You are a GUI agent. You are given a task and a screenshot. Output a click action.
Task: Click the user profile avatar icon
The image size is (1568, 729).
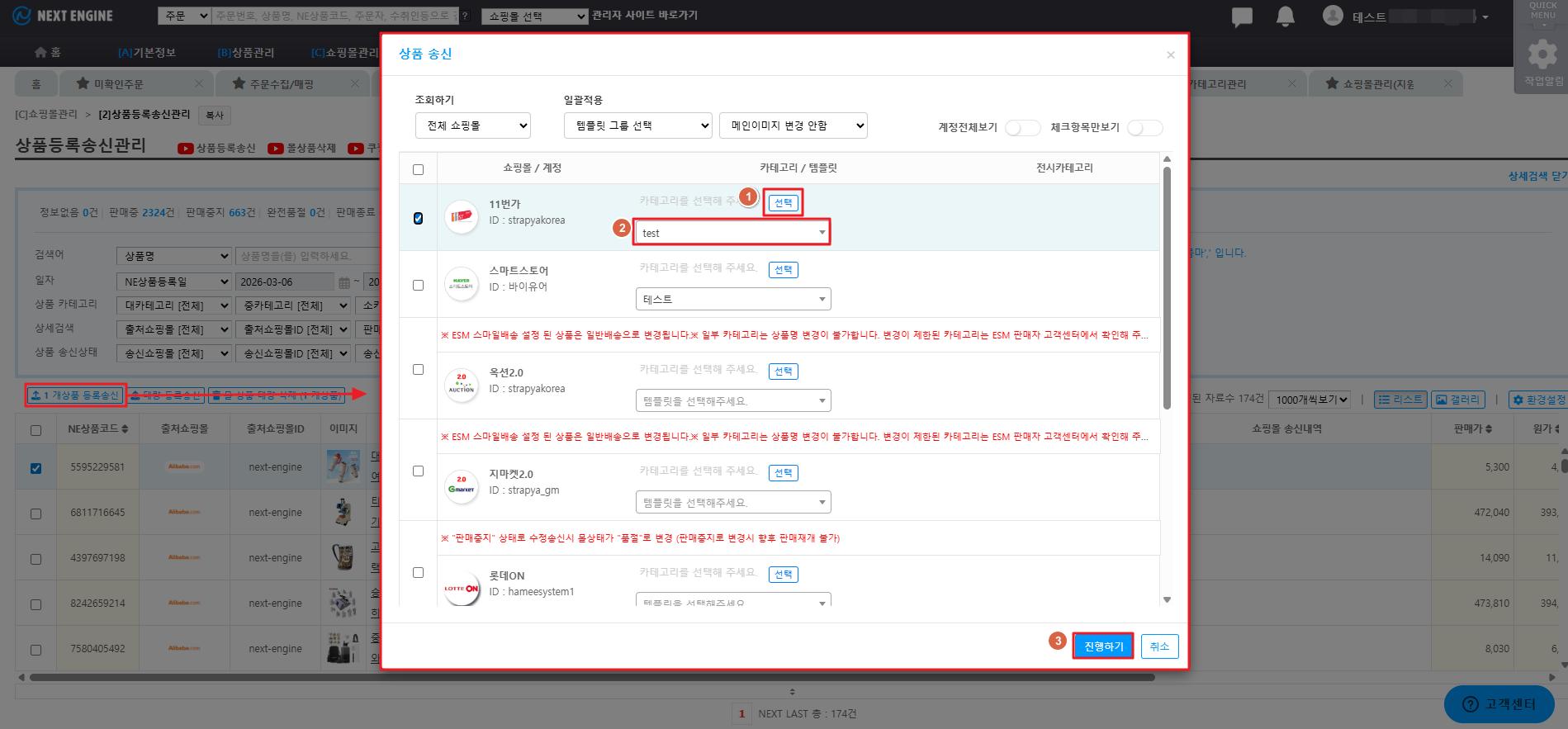1332,16
